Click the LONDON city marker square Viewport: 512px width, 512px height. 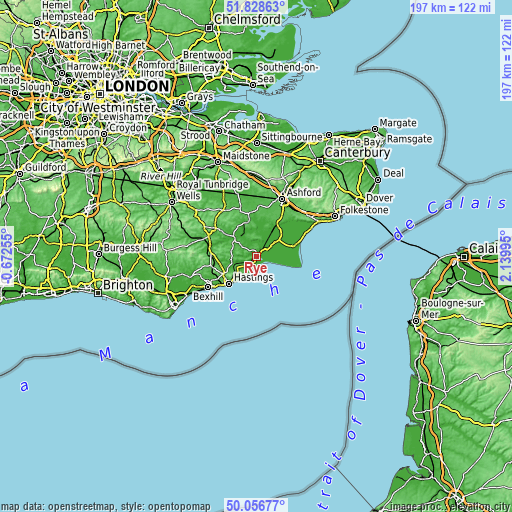tap(99, 94)
